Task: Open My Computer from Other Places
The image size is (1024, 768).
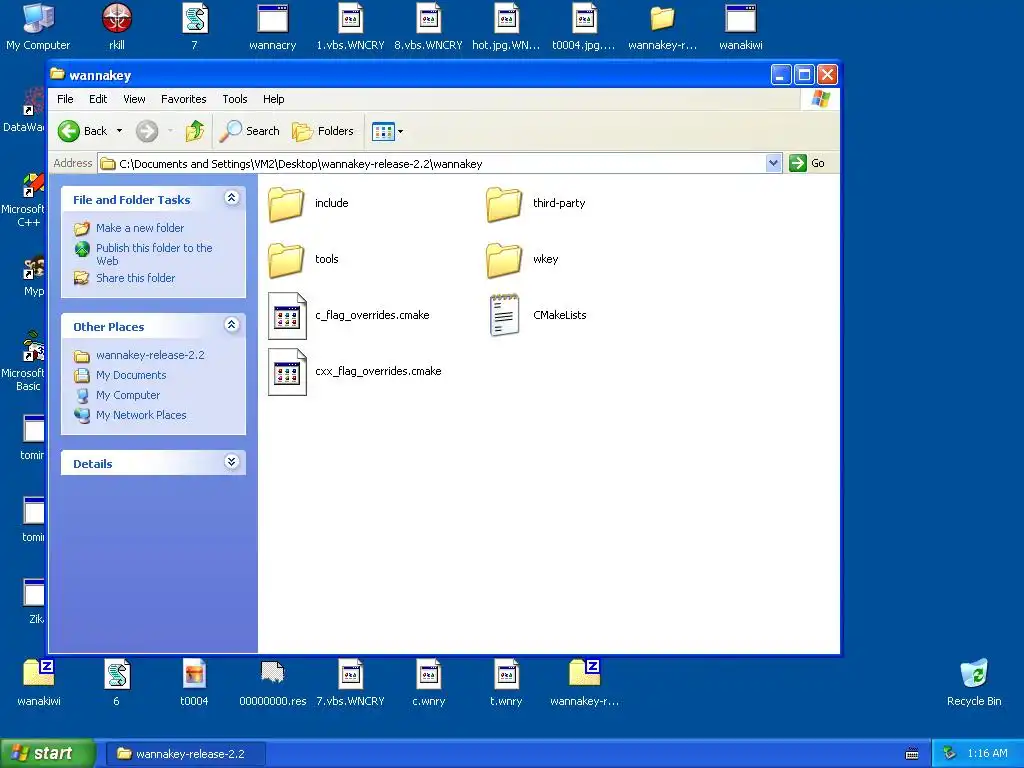Action: pyautogui.click(x=128, y=395)
